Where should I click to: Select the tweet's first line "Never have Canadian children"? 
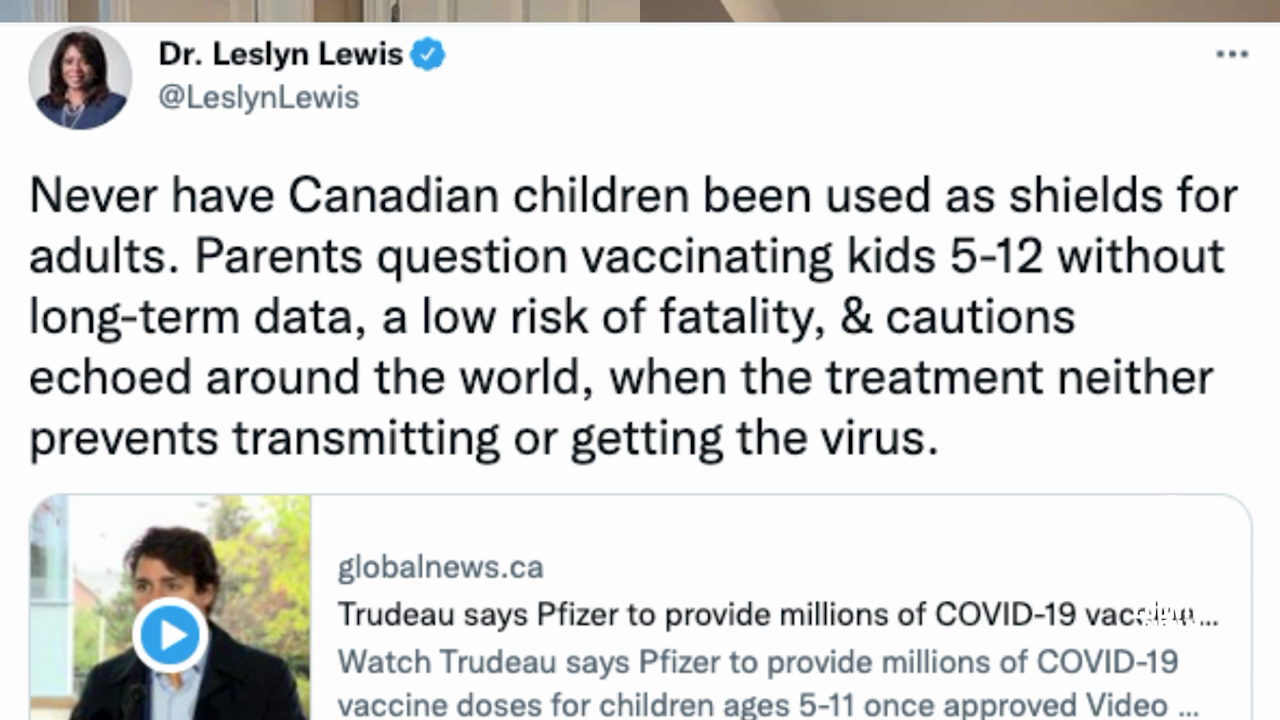(x=633, y=196)
